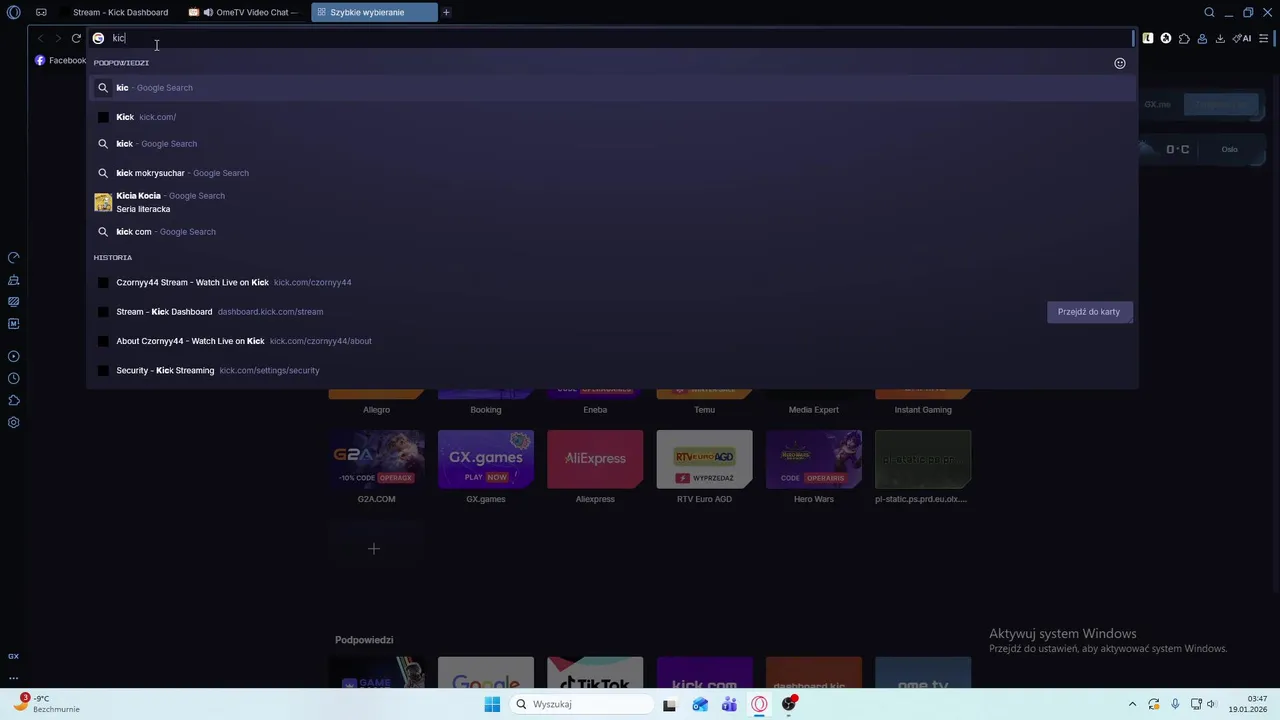Open Security - Kick Streaming history entry
1280x720 pixels.
pyautogui.click(x=614, y=370)
